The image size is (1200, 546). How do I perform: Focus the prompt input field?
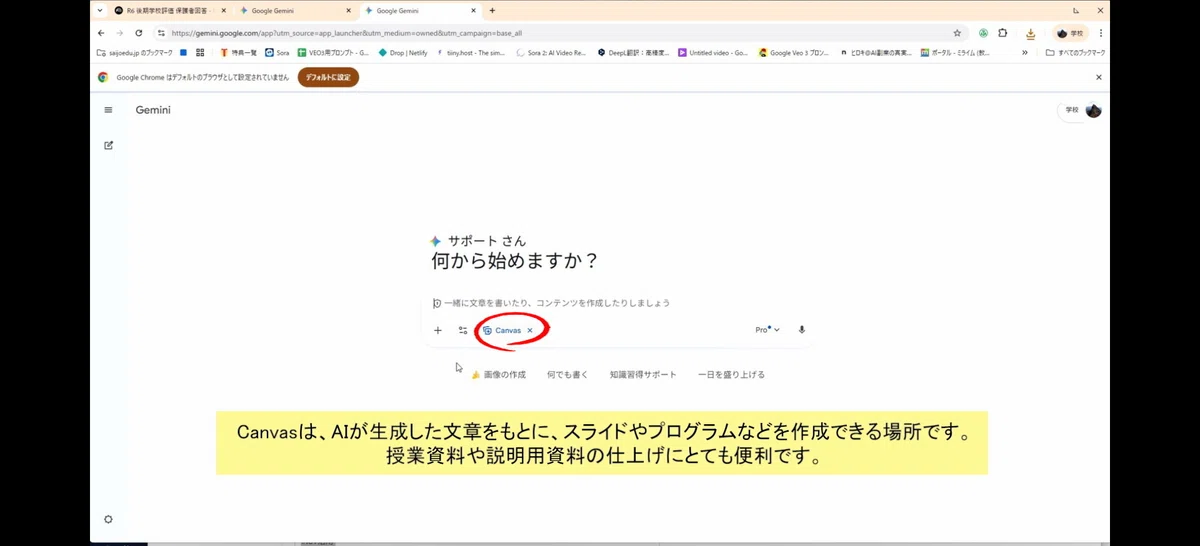(x=620, y=302)
